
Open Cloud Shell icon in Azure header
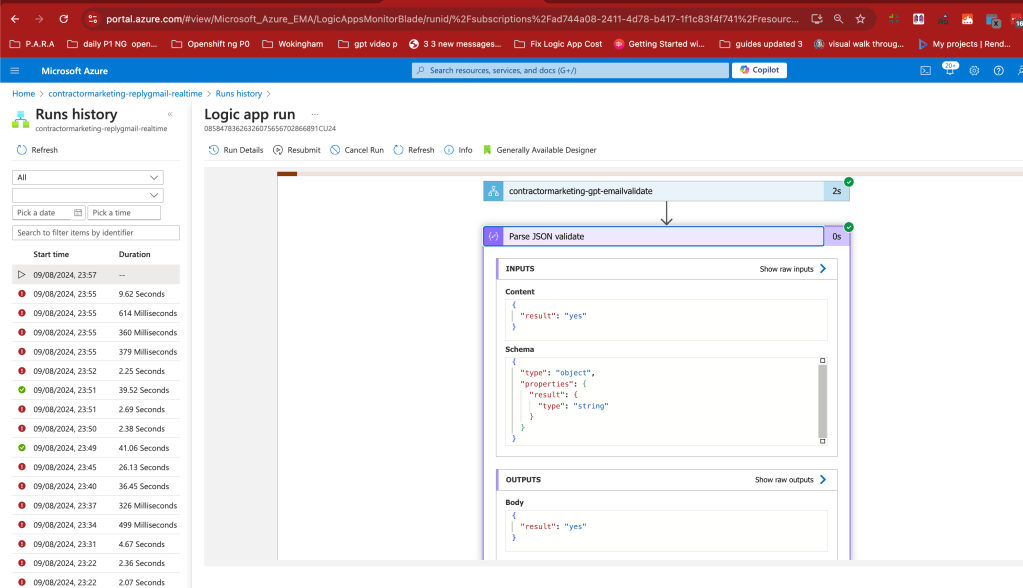pyautogui.click(x=925, y=70)
